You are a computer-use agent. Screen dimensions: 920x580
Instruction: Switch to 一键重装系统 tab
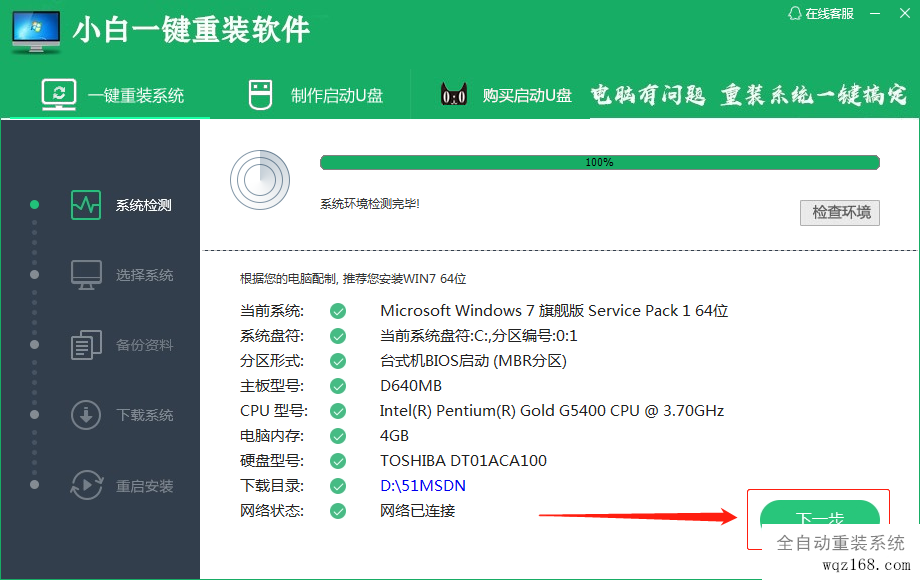pos(112,94)
